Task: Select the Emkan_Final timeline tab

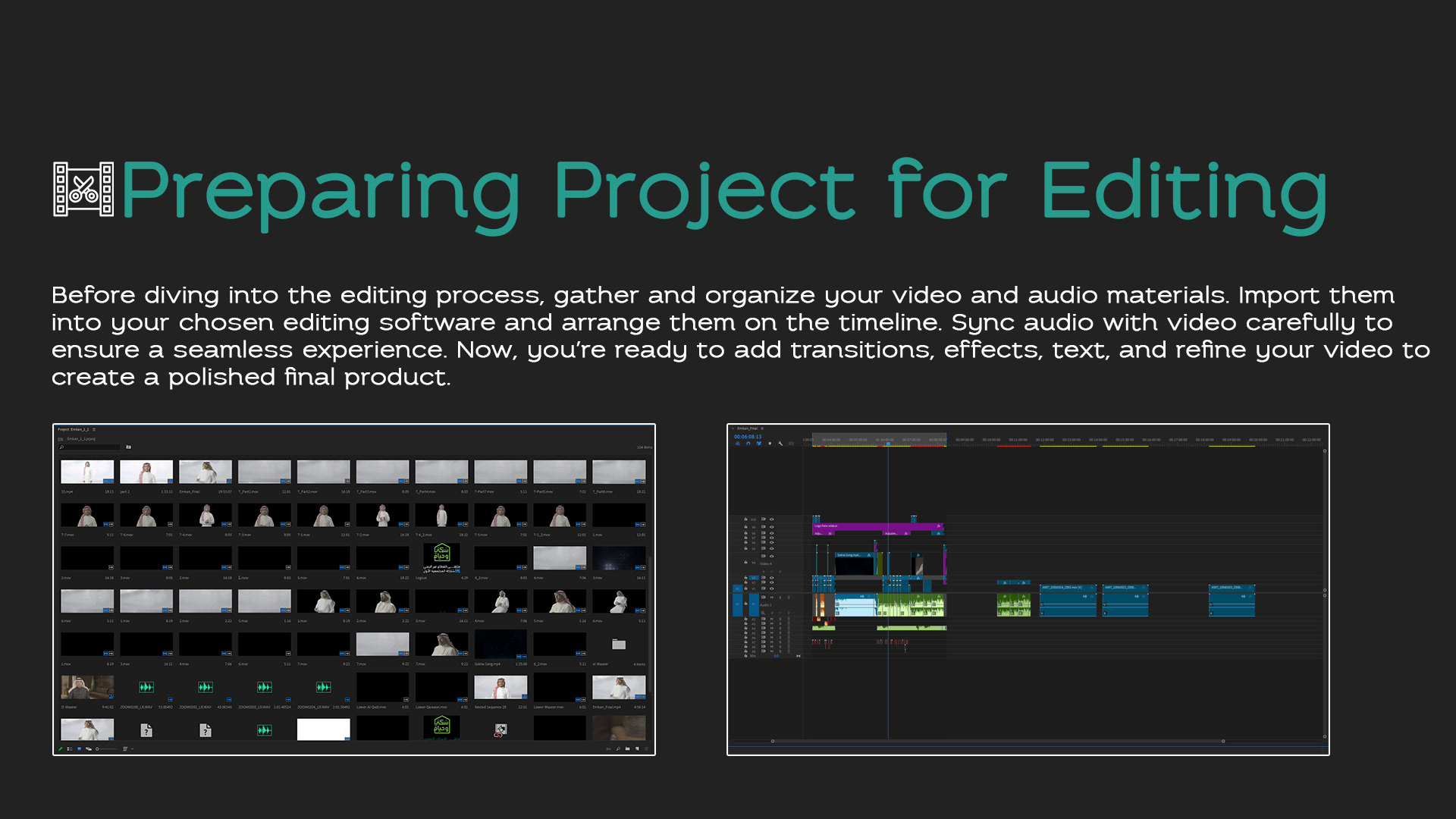Action: click(747, 428)
